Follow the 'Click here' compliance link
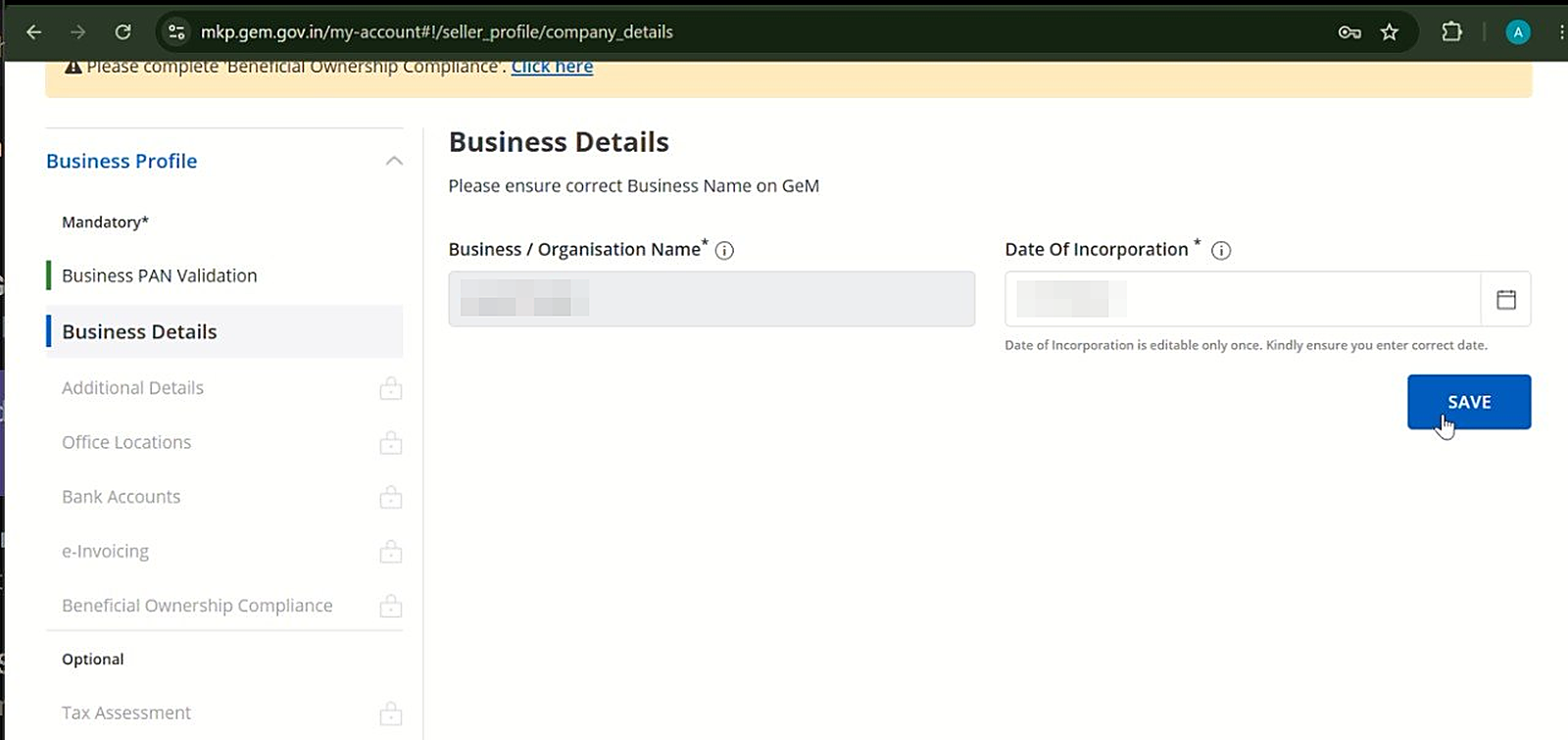The width and height of the screenshot is (1568, 740). click(x=552, y=67)
